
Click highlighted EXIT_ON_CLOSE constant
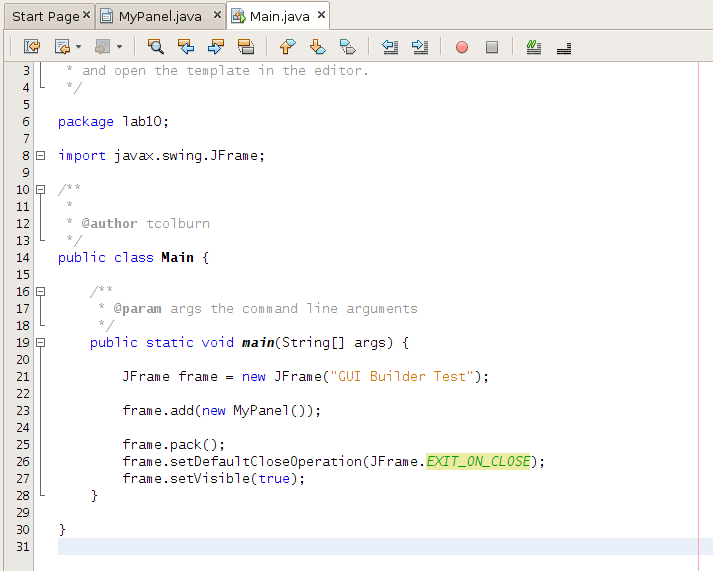tap(478, 461)
